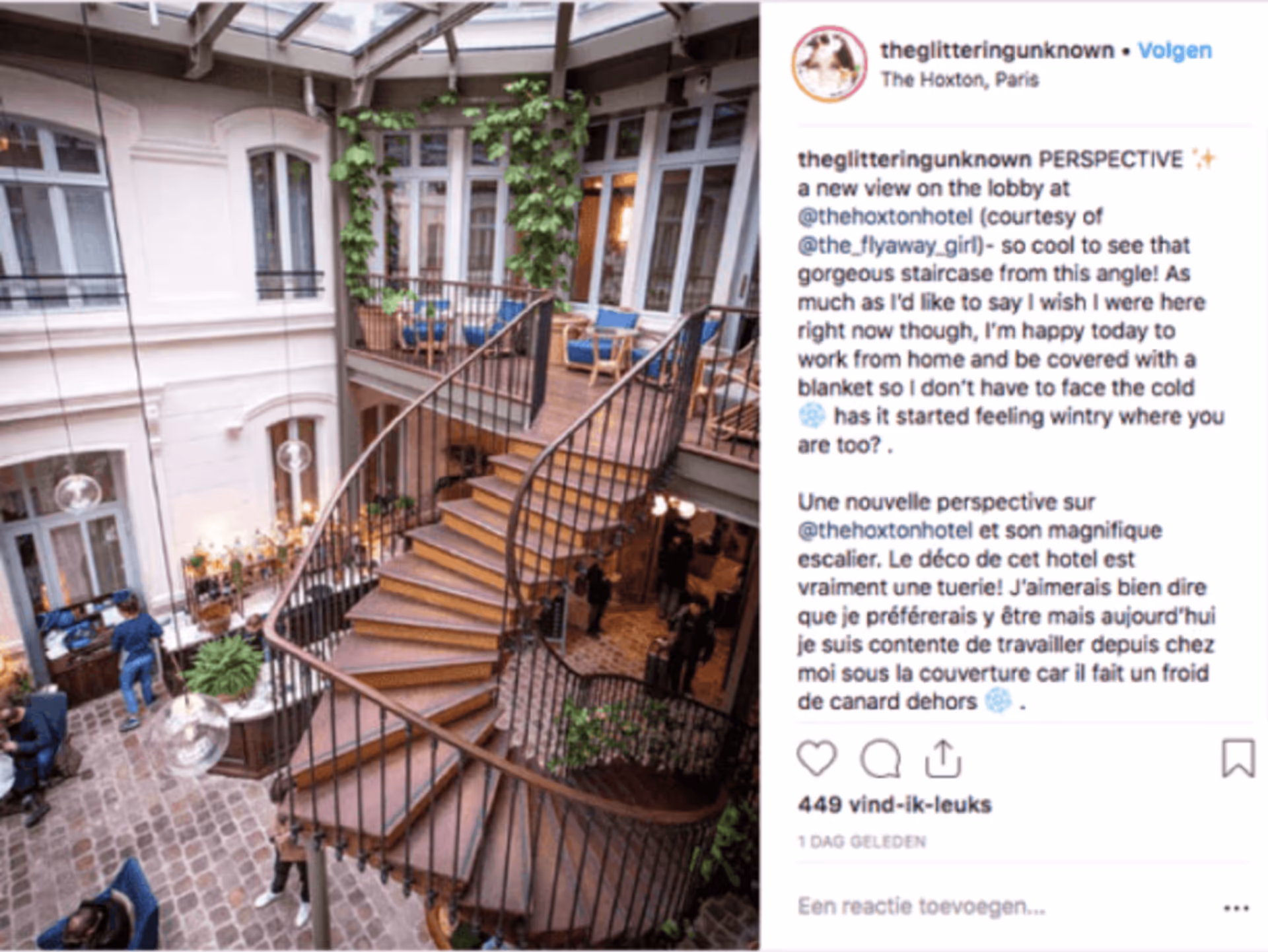Like the post with the heart icon
Image resolution: width=1268 pixels, height=952 pixels.
(817, 758)
